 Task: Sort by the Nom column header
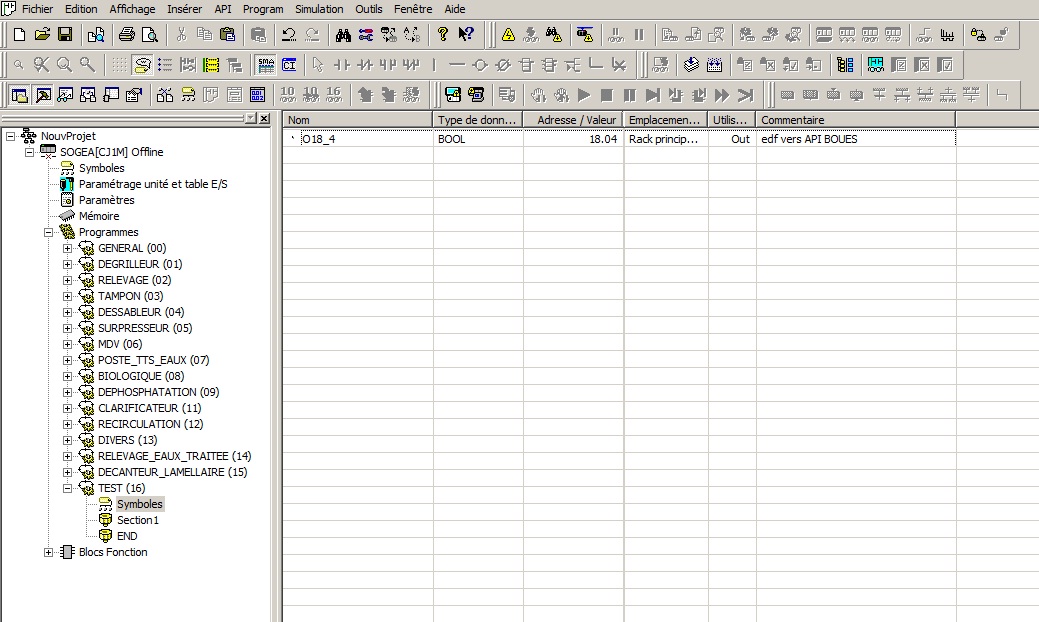[357, 120]
